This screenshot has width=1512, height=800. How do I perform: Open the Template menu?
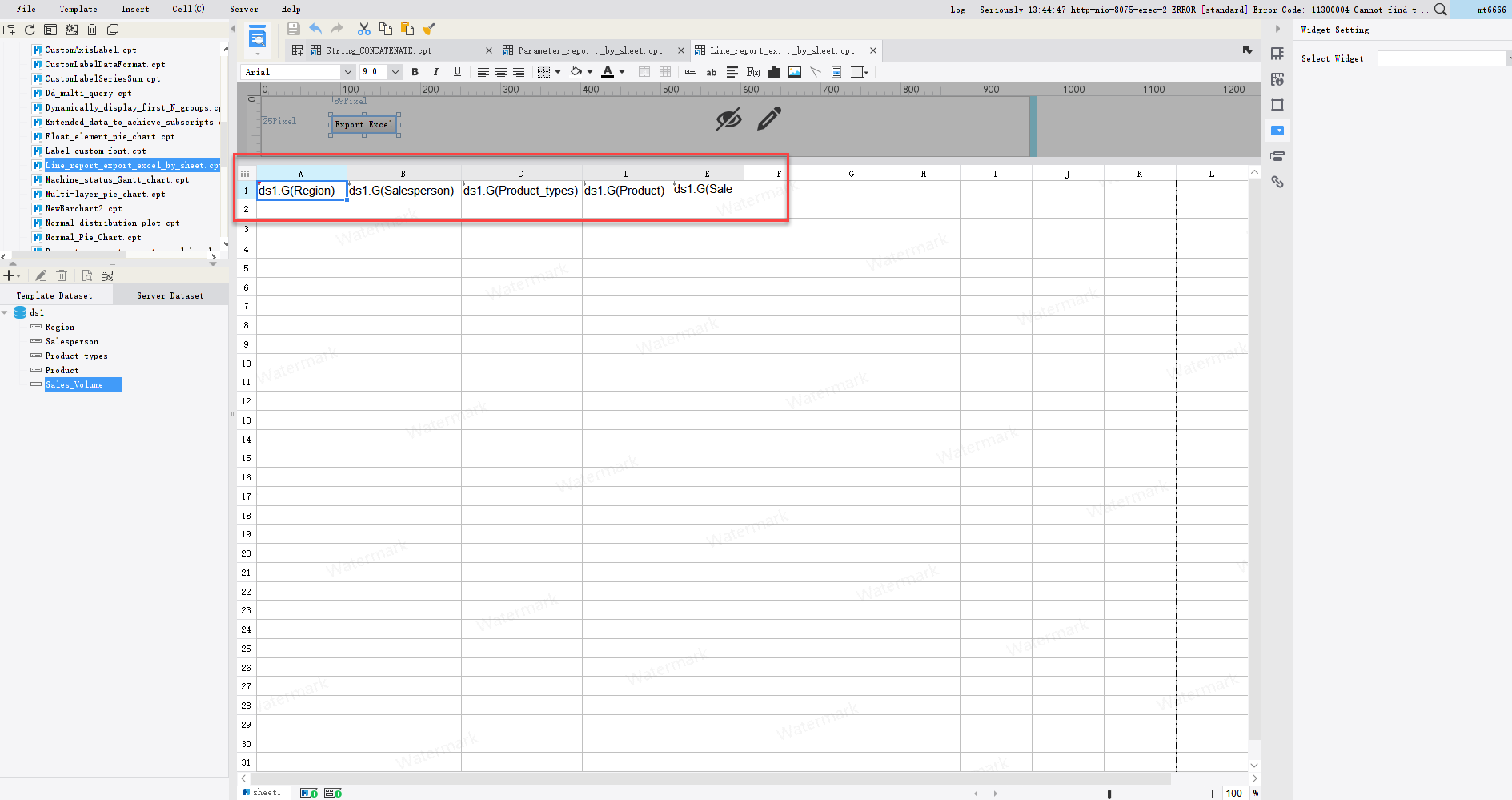click(x=78, y=9)
